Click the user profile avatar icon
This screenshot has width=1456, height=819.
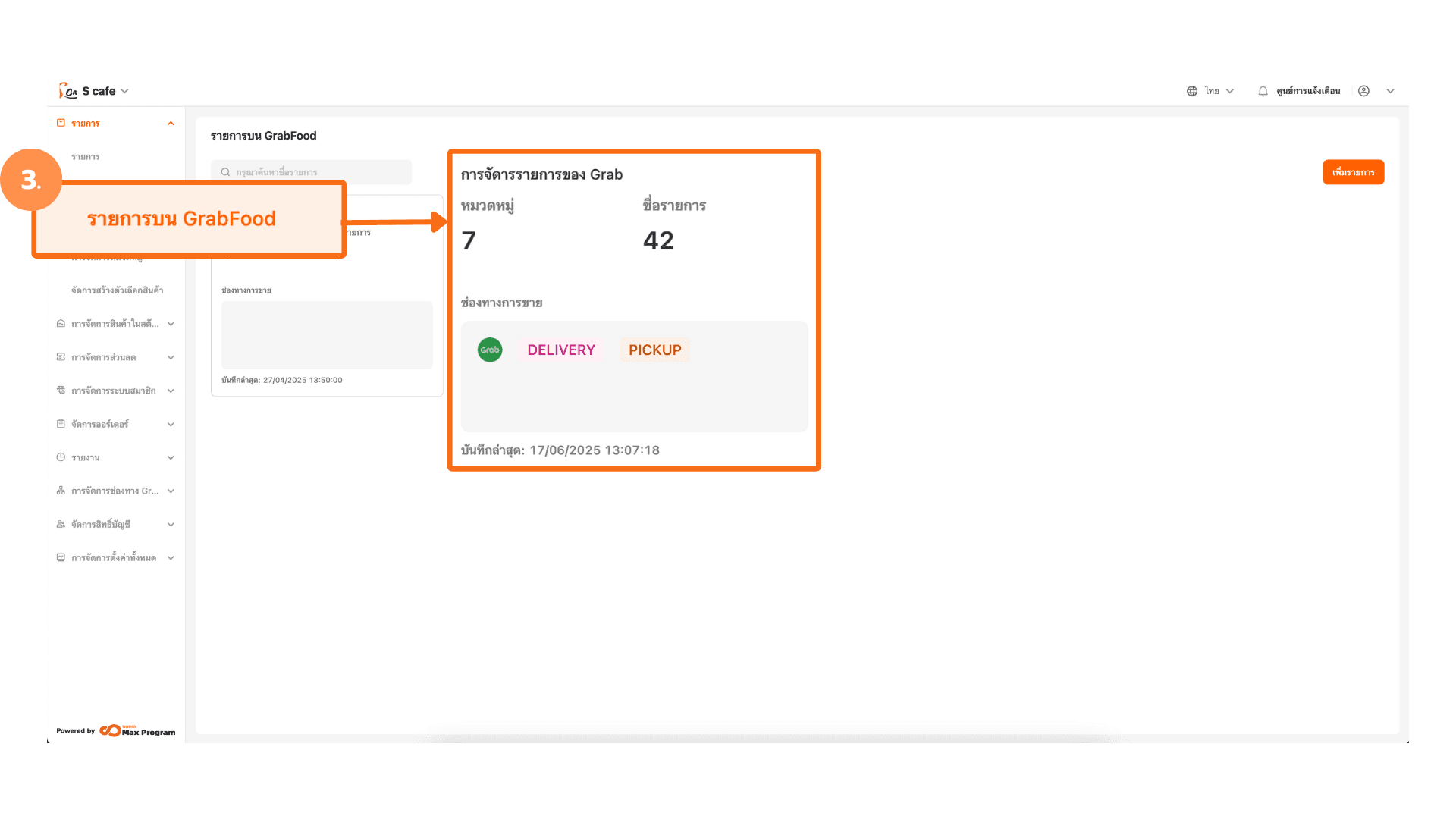point(1363,91)
